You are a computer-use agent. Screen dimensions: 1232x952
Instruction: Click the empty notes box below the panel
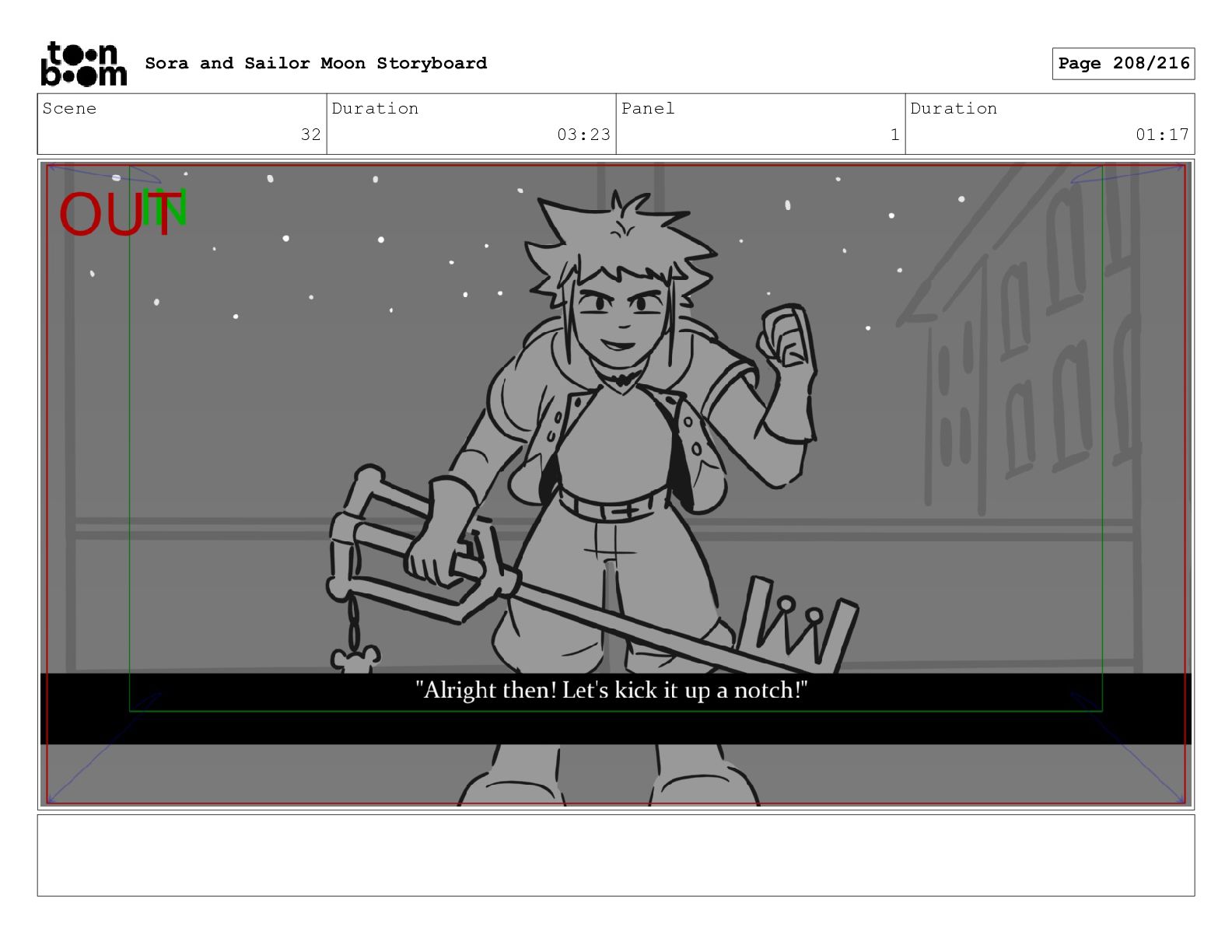click(x=616, y=856)
